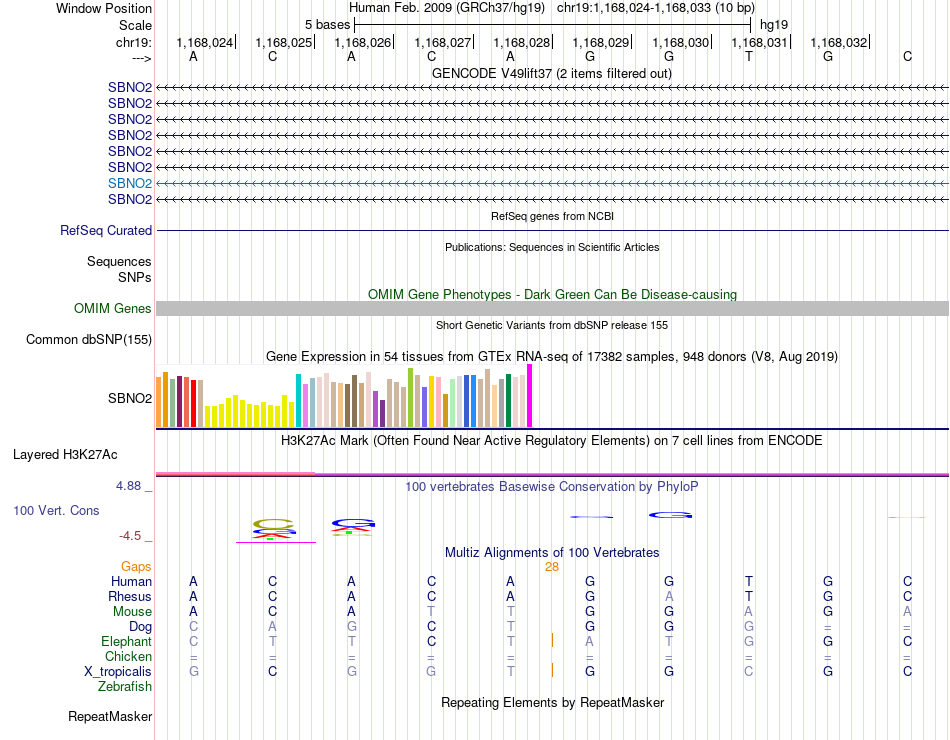Open the RefSeq genes from NCBI title
950x740 pixels.
pos(552,216)
